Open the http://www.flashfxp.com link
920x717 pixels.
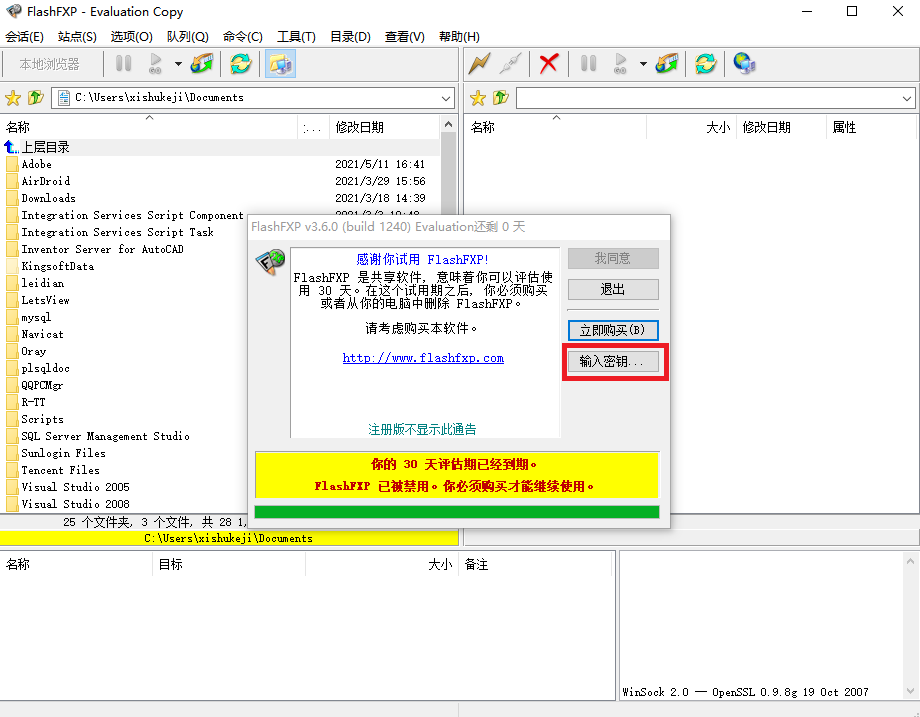pyautogui.click(x=423, y=358)
